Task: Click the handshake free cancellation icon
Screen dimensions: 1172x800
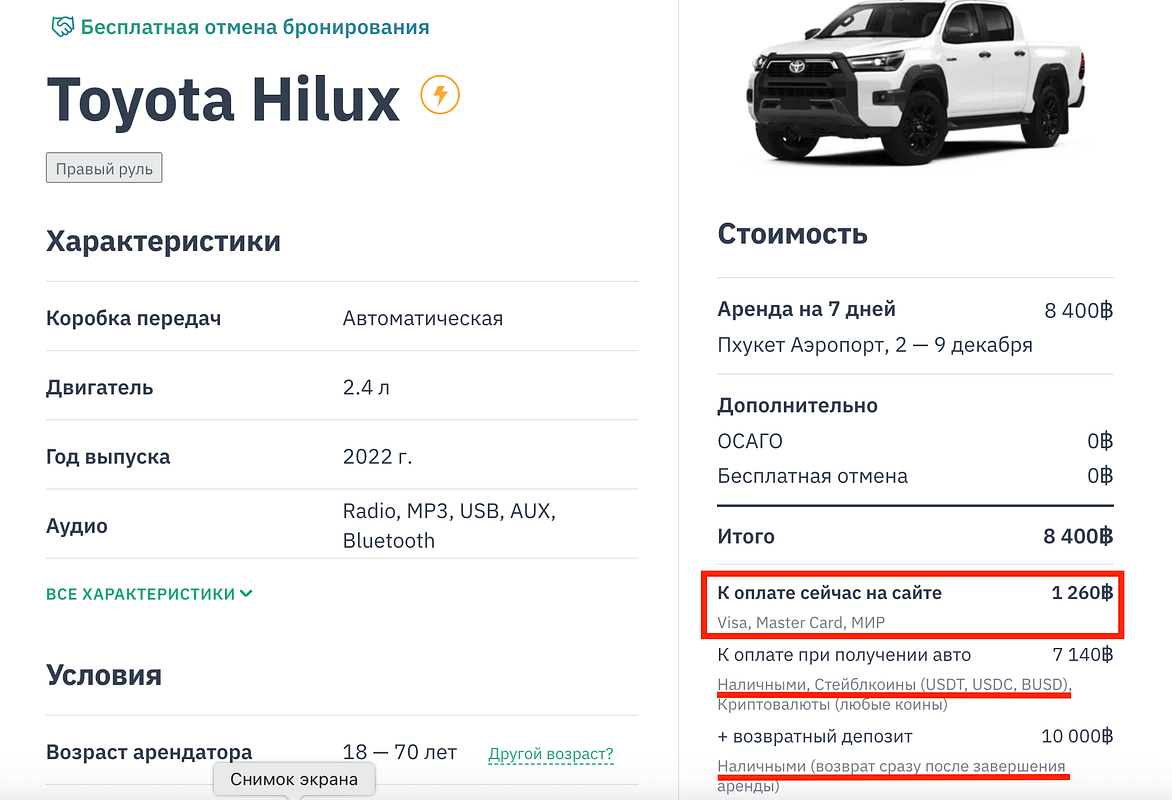Action: click(x=62, y=27)
